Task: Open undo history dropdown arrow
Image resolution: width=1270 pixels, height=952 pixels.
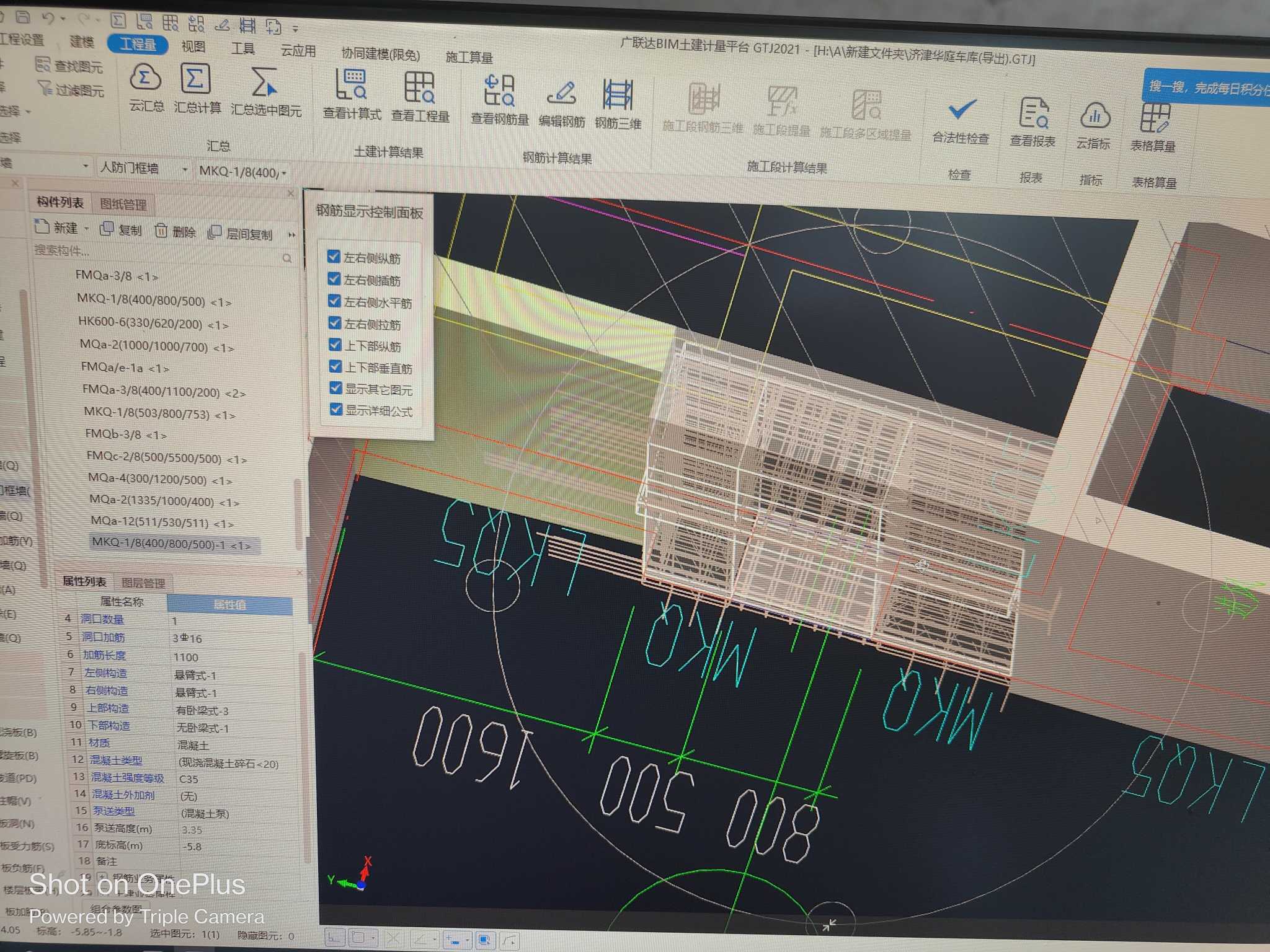Action: (x=63, y=19)
